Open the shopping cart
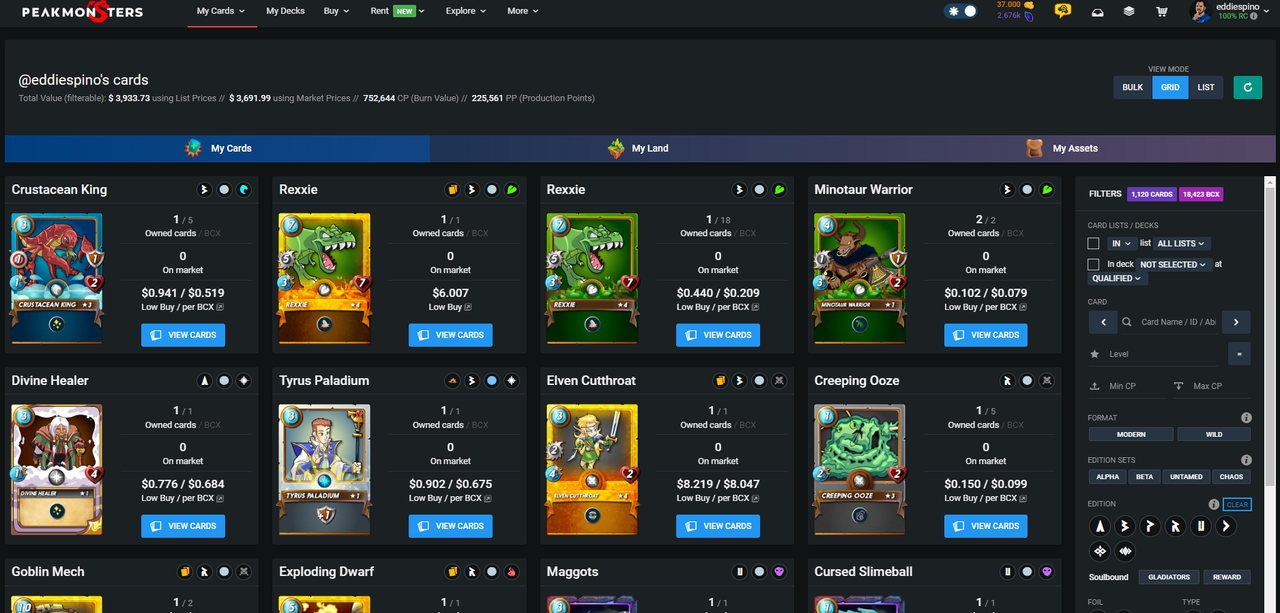 coord(1161,12)
